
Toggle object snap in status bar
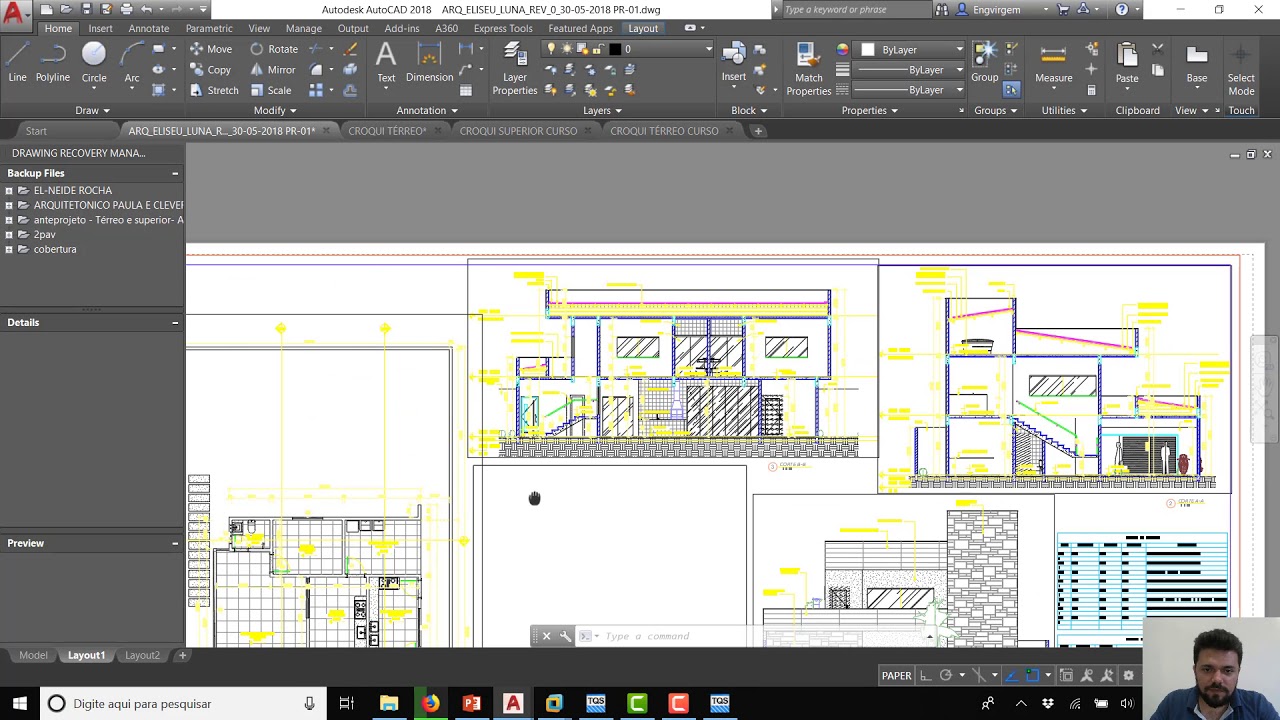[x=1033, y=676]
